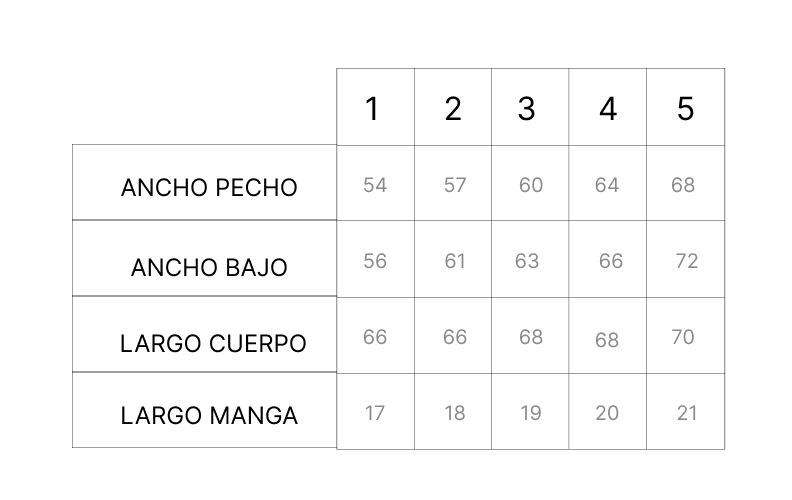Click the size 5 column header
Viewport: 792px width, 500px height.
point(685,109)
